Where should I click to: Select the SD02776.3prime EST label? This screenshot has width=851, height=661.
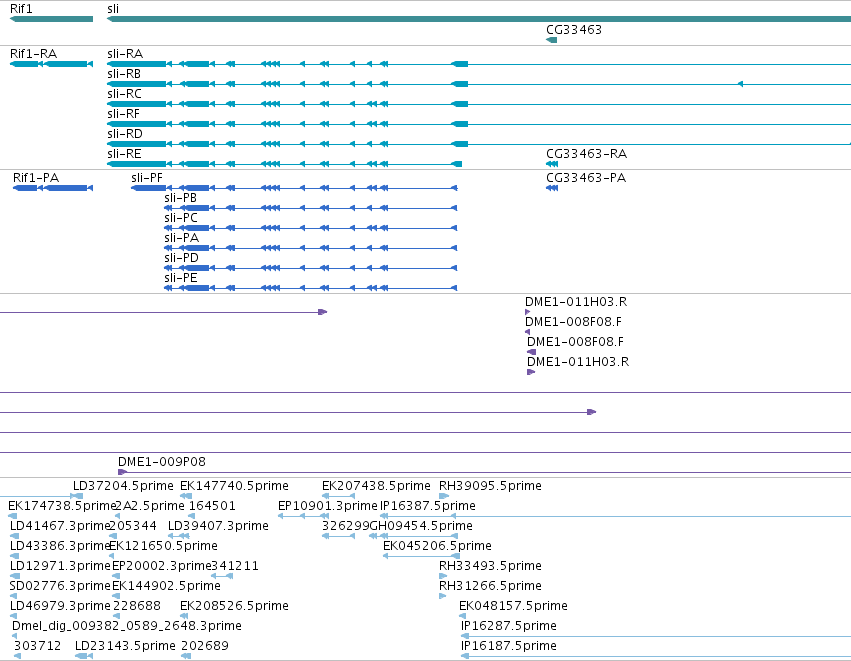pos(60,586)
